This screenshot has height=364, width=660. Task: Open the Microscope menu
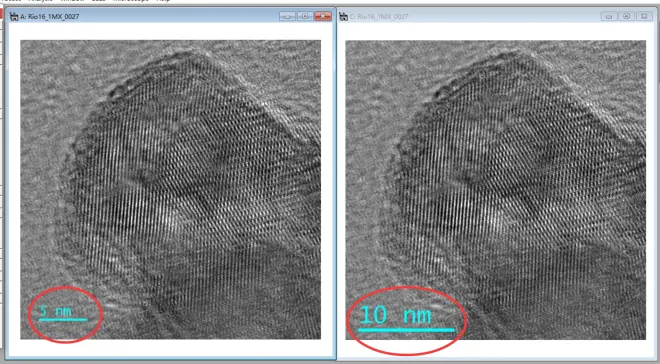(x=131, y=1)
